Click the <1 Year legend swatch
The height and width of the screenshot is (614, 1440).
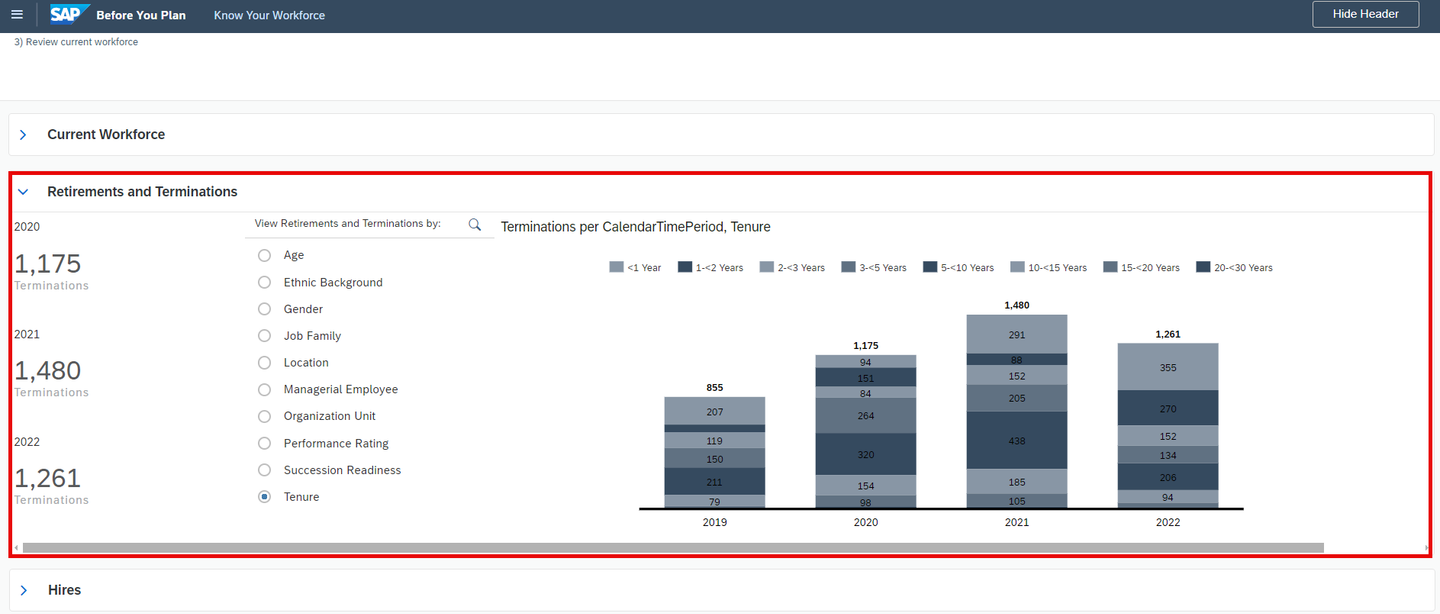click(x=616, y=267)
